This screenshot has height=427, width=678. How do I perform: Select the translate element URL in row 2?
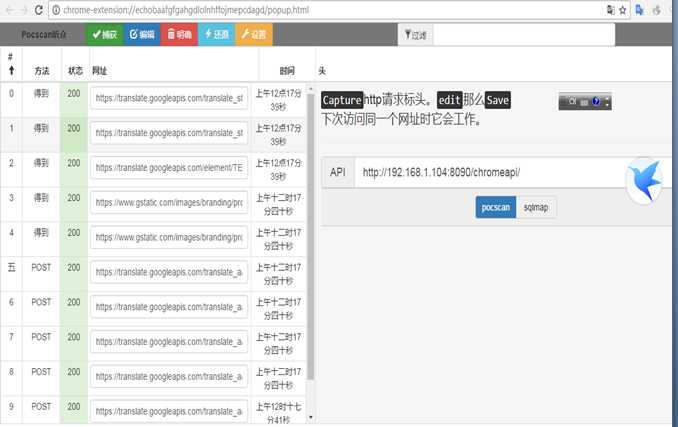(169, 168)
